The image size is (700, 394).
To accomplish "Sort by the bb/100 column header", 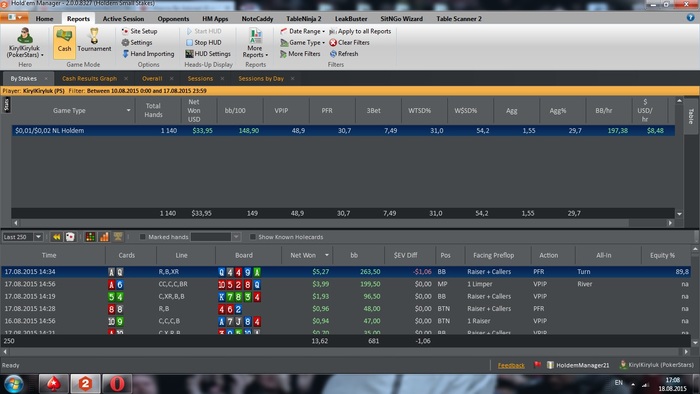I will pyautogui.click(x=235, y=111).
